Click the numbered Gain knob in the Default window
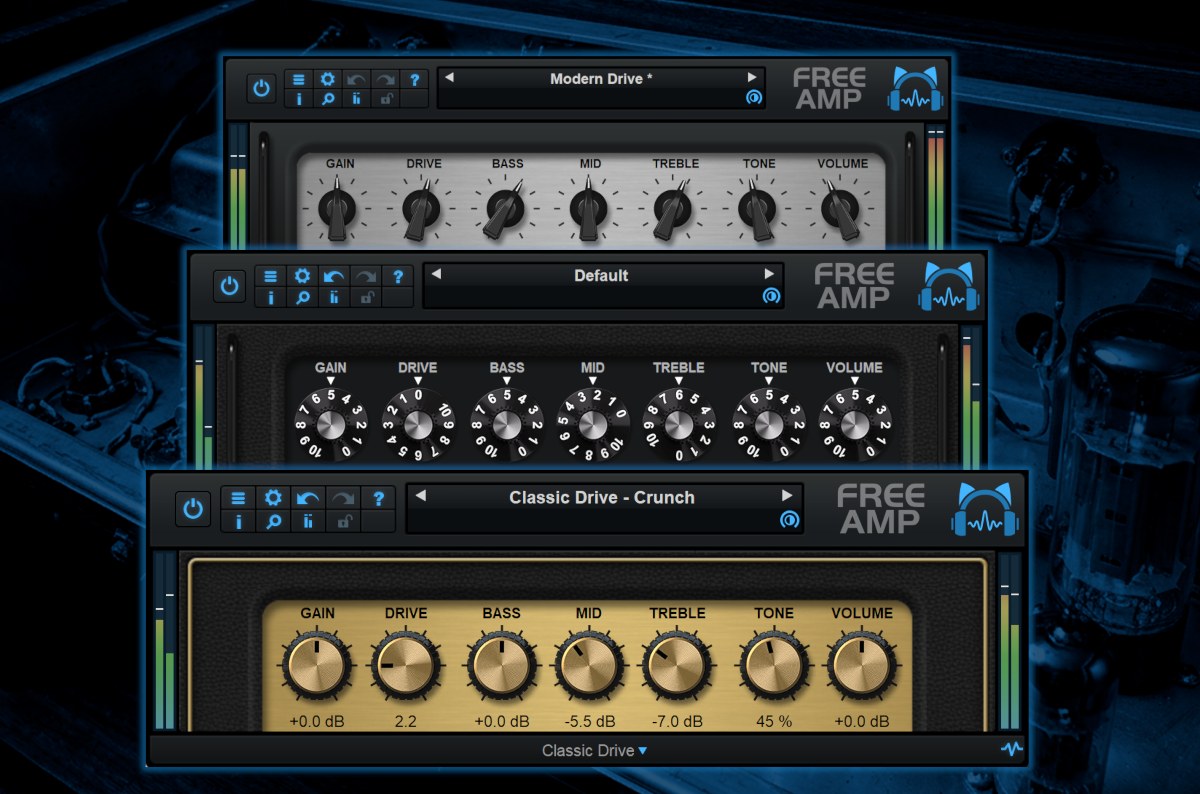1200x794 pixels. point(331,424)
